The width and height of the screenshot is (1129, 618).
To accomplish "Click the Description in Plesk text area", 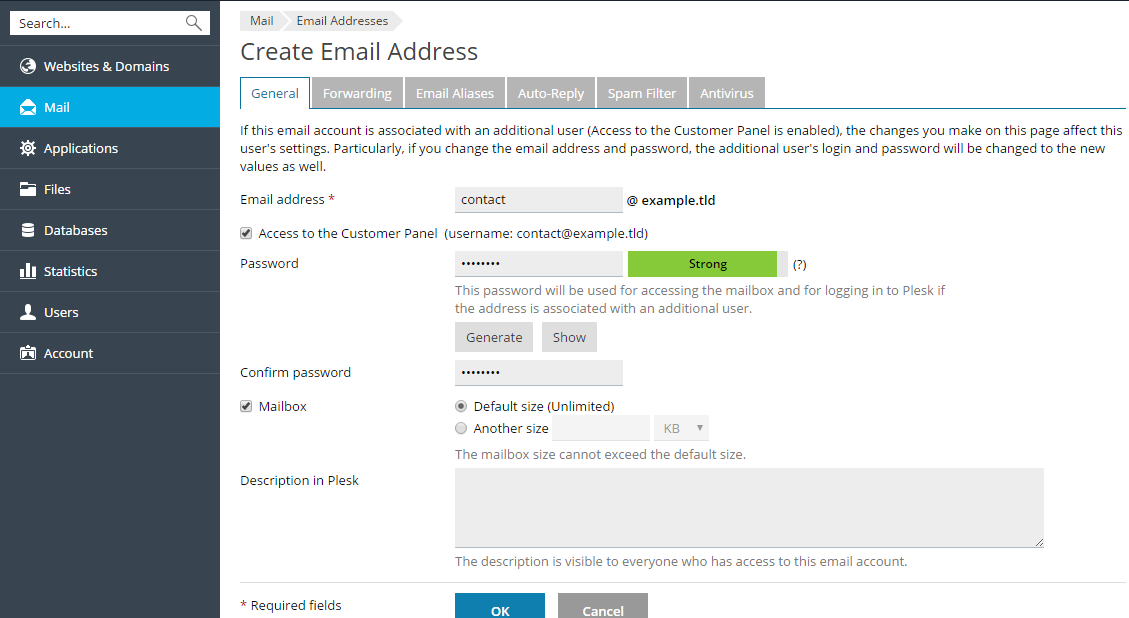I will click(x=749, y=507).
